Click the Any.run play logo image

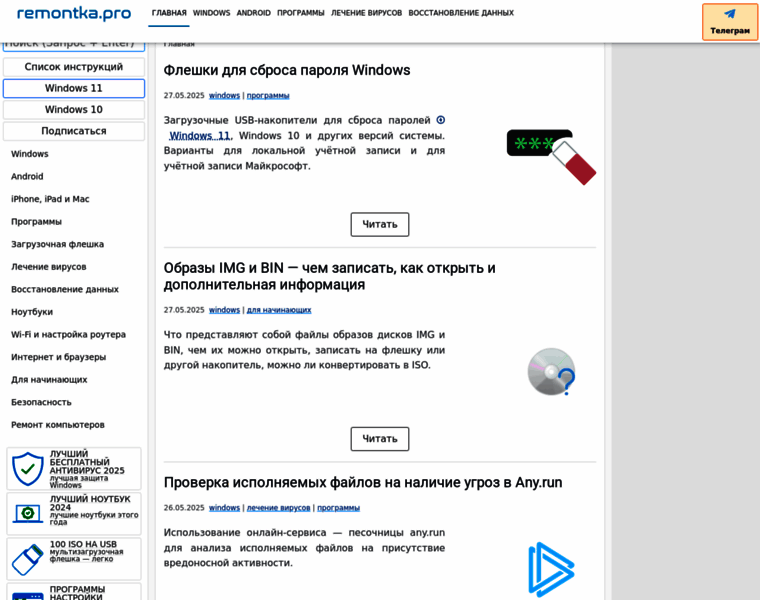pos(551,569)
